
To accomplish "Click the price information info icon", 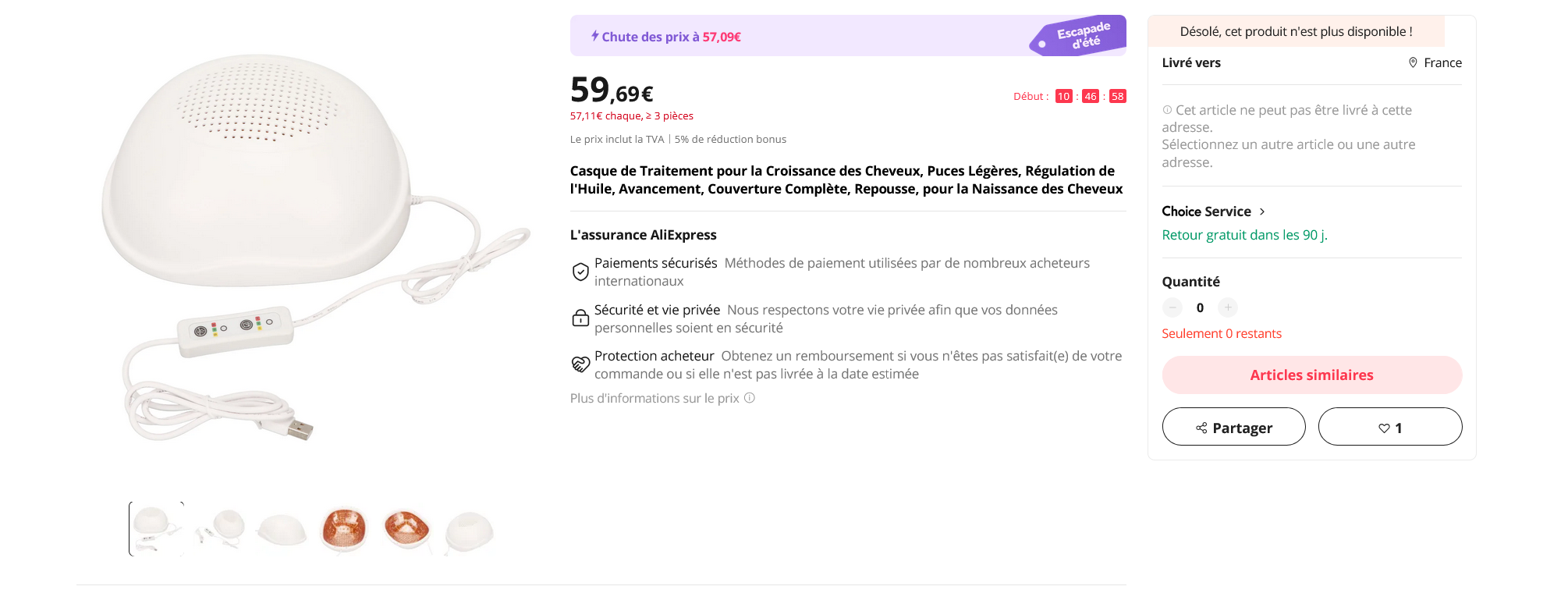I will click(750, 399).
